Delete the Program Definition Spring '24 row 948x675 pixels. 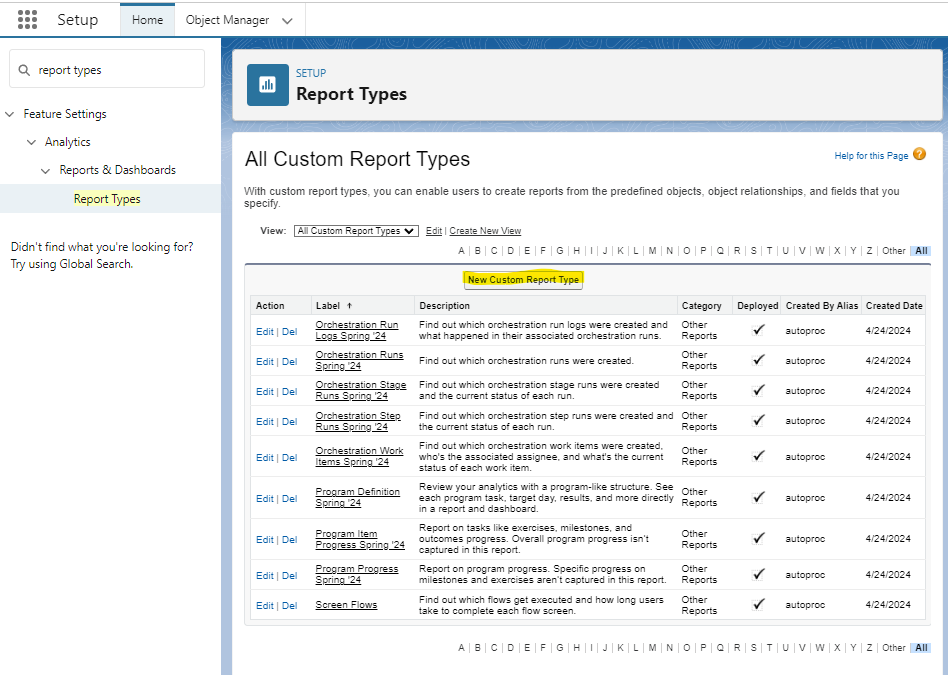(x=290, y=498)
